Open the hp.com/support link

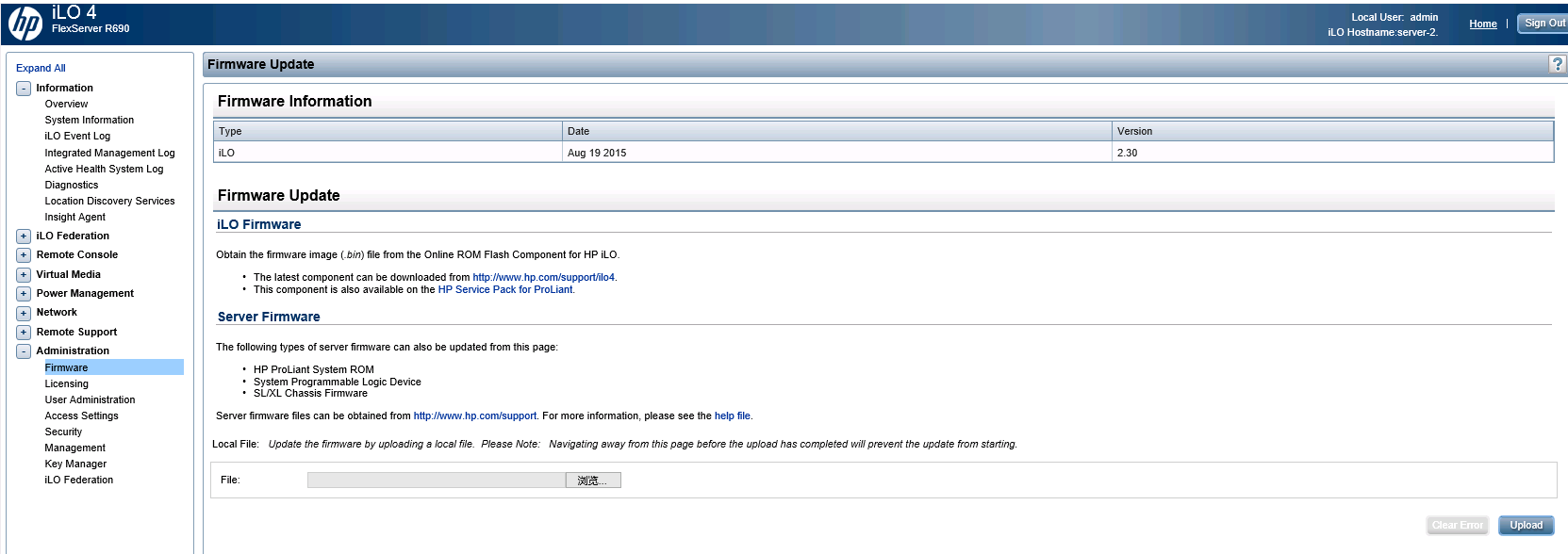point(475,415)
